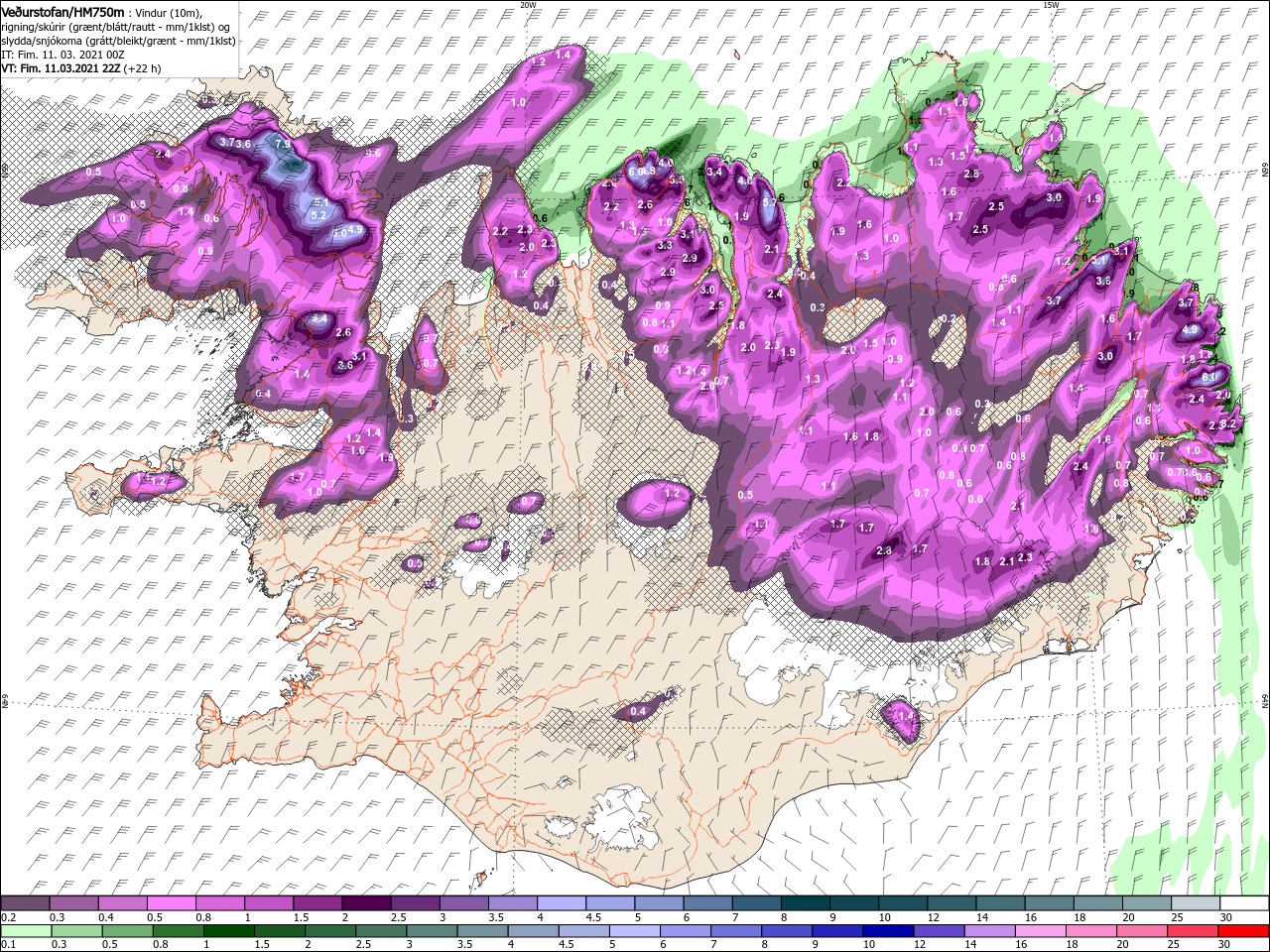
Task: Click the Veðurstofan/HM750m title text
Action: tap(63, 11)
